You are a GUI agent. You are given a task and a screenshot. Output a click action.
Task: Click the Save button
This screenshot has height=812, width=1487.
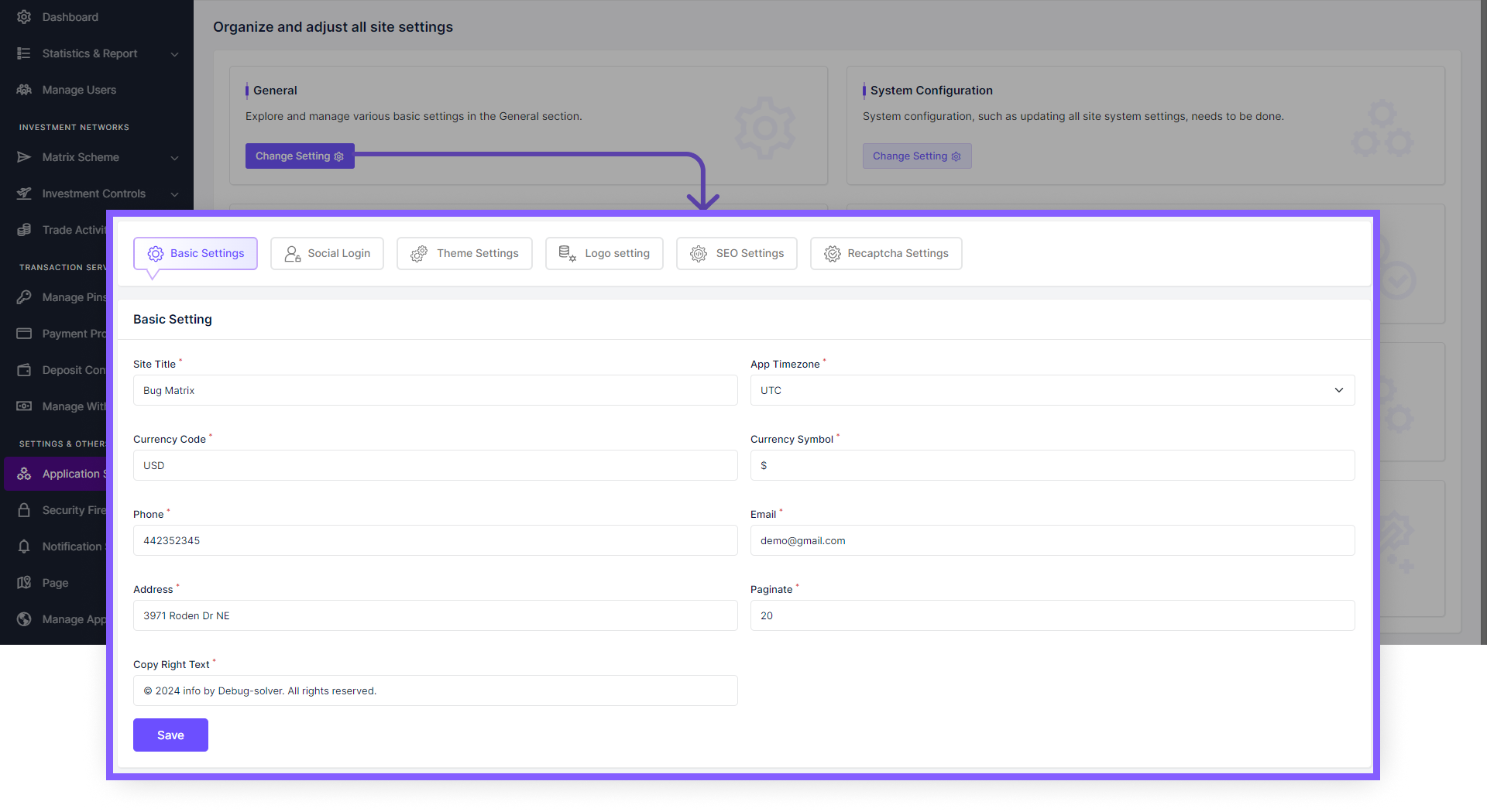(170, 735)
